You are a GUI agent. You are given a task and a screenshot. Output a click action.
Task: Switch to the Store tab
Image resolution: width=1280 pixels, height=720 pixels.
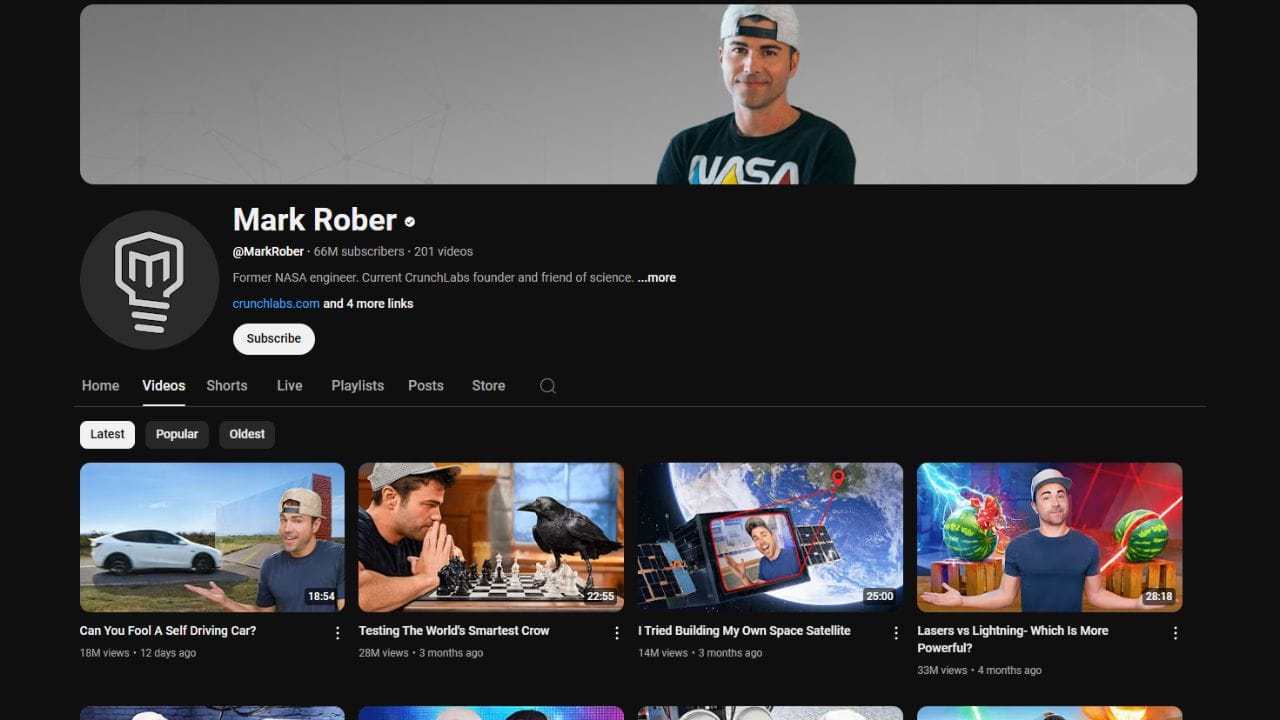pos(489,386)
